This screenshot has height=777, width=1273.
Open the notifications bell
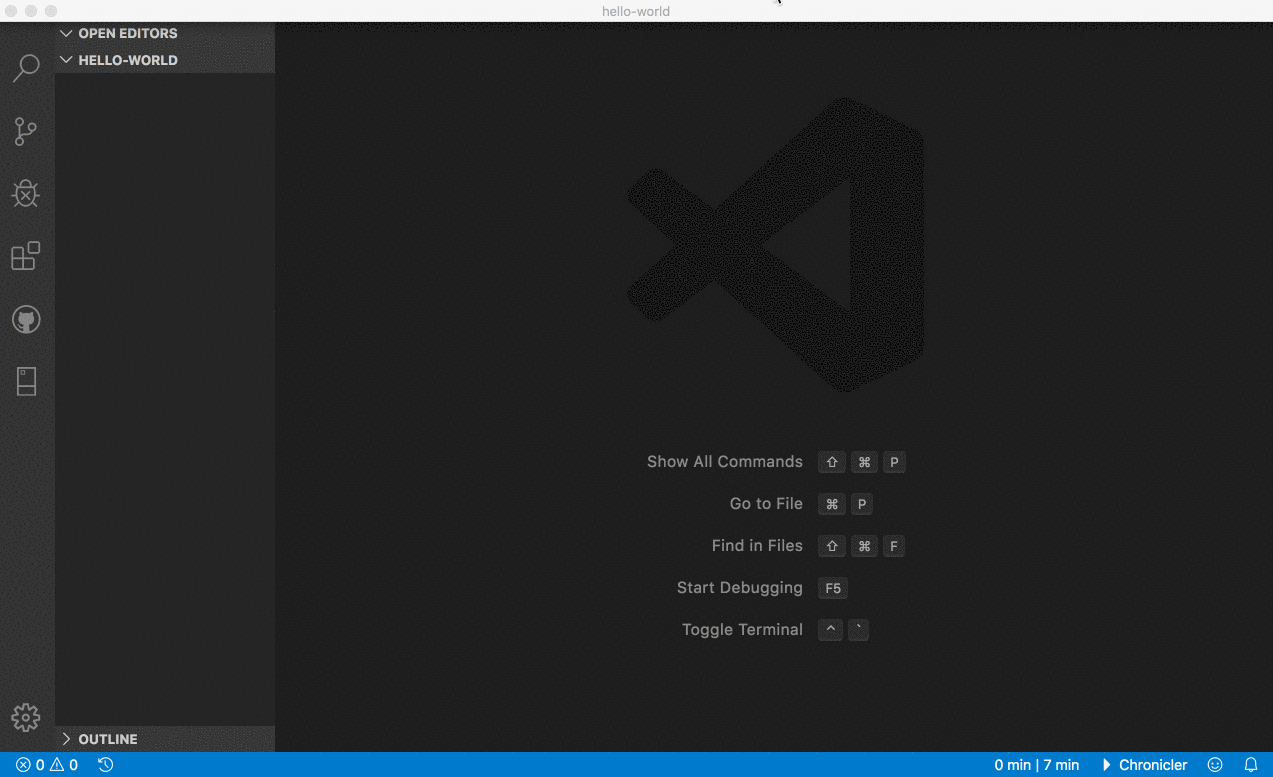point(1252,764)
